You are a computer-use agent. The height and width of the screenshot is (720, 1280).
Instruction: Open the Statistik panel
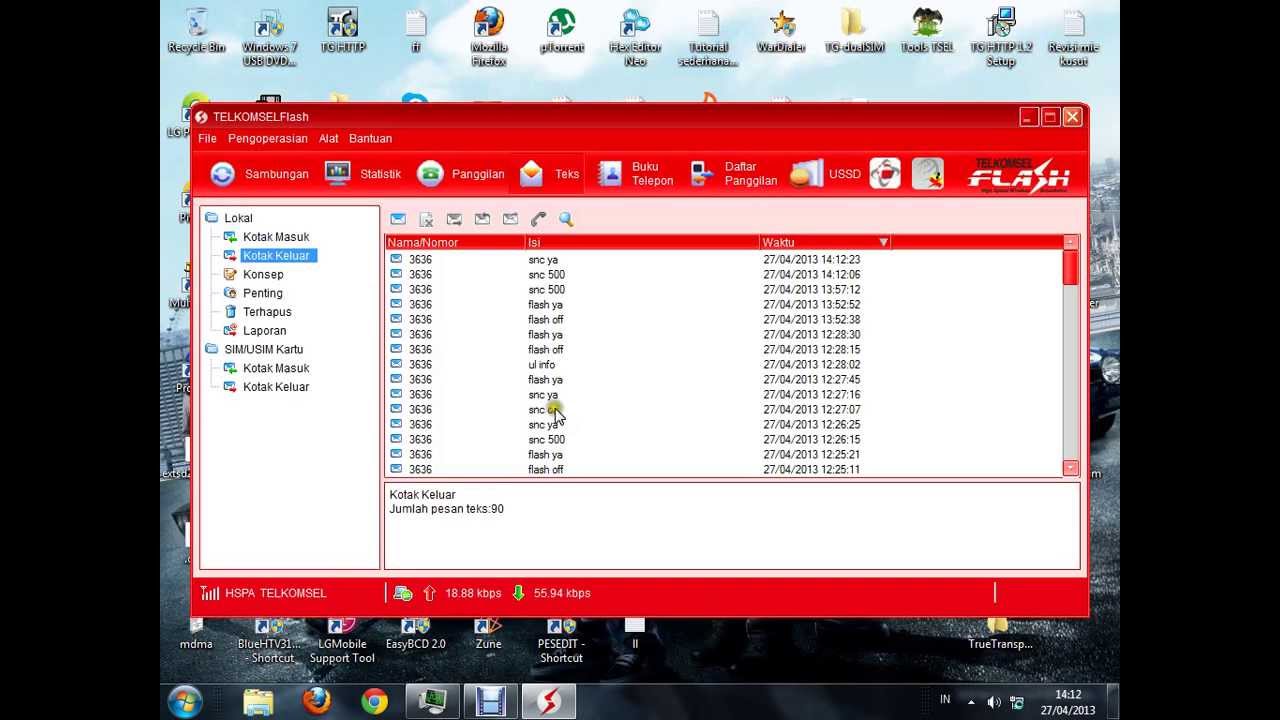point(363,174)
